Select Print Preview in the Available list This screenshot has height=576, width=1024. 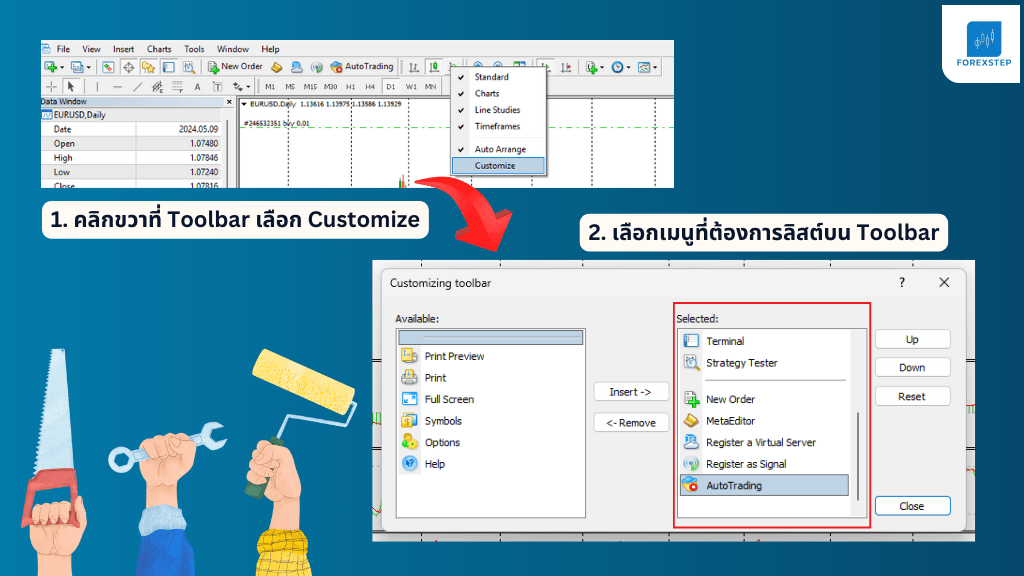(x=453, y=356)
